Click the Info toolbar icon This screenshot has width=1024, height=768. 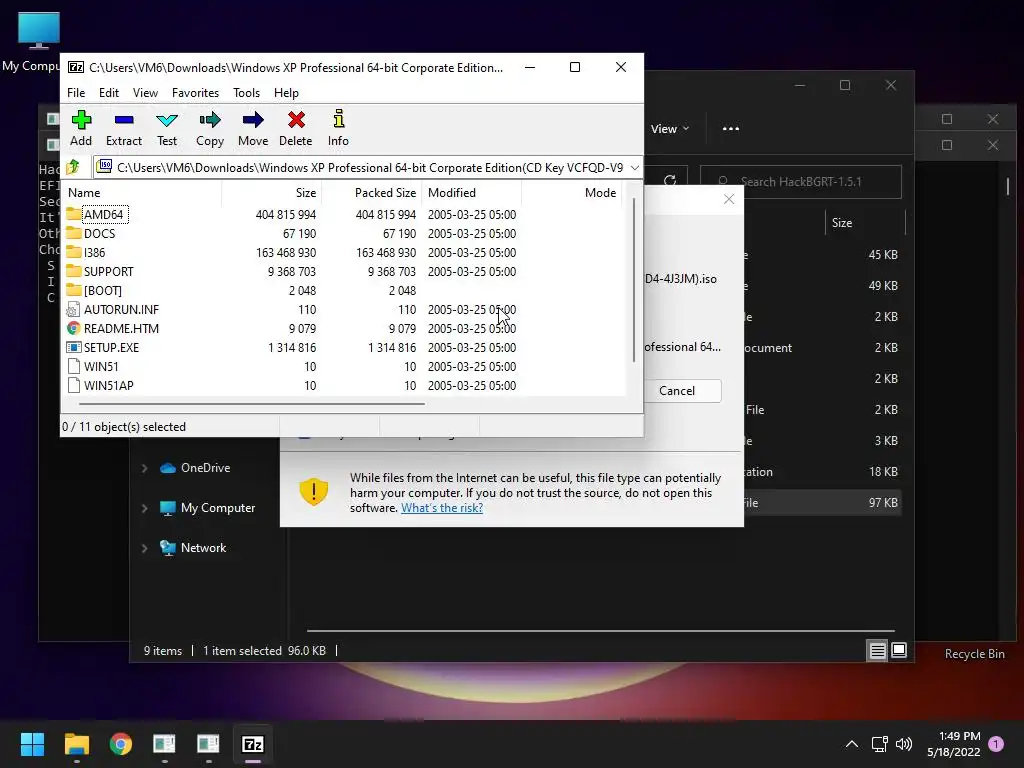(x=338, y=128)
